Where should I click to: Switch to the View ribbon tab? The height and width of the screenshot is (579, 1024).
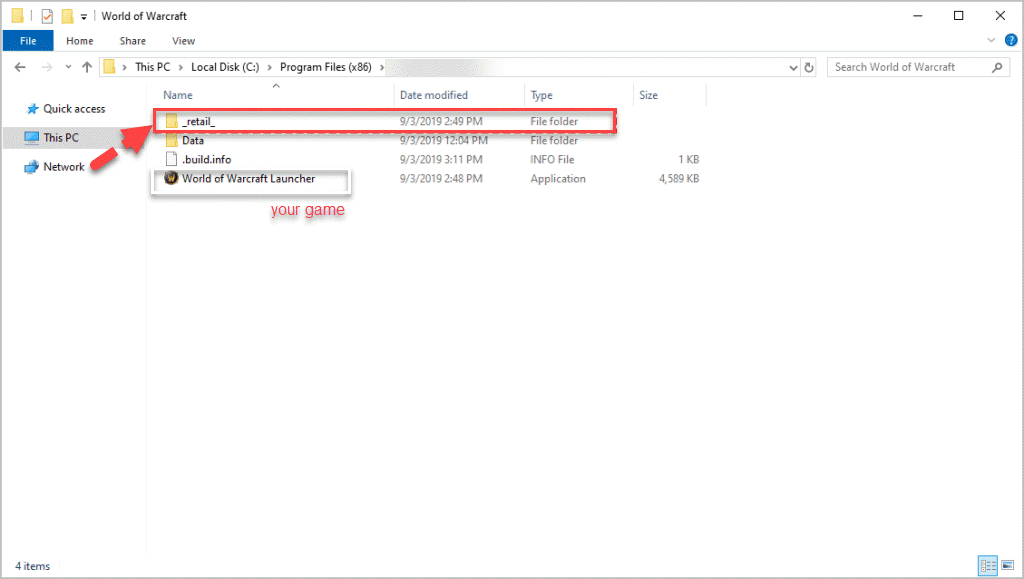[184, 40]
